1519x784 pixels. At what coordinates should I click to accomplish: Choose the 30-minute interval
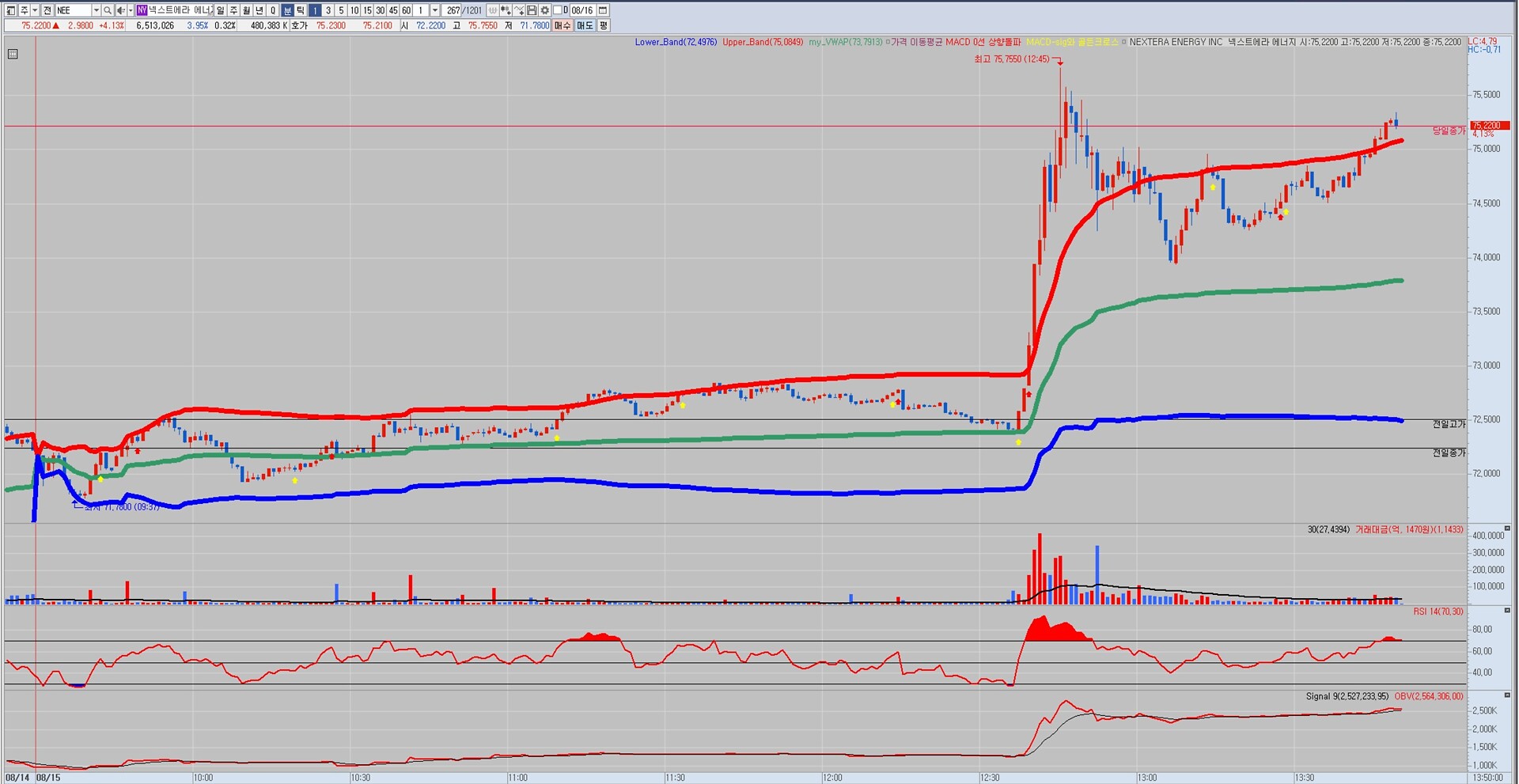click(381, 10)
